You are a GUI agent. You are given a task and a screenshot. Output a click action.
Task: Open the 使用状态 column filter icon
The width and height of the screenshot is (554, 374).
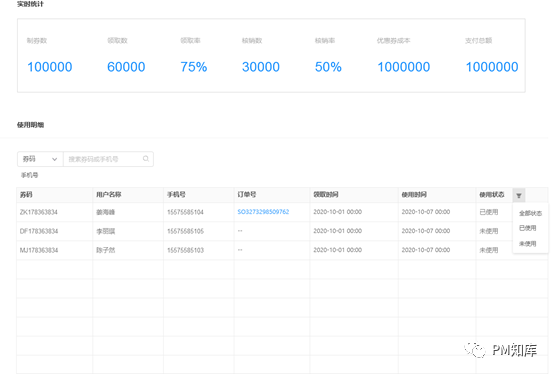[x=518, y=195]
